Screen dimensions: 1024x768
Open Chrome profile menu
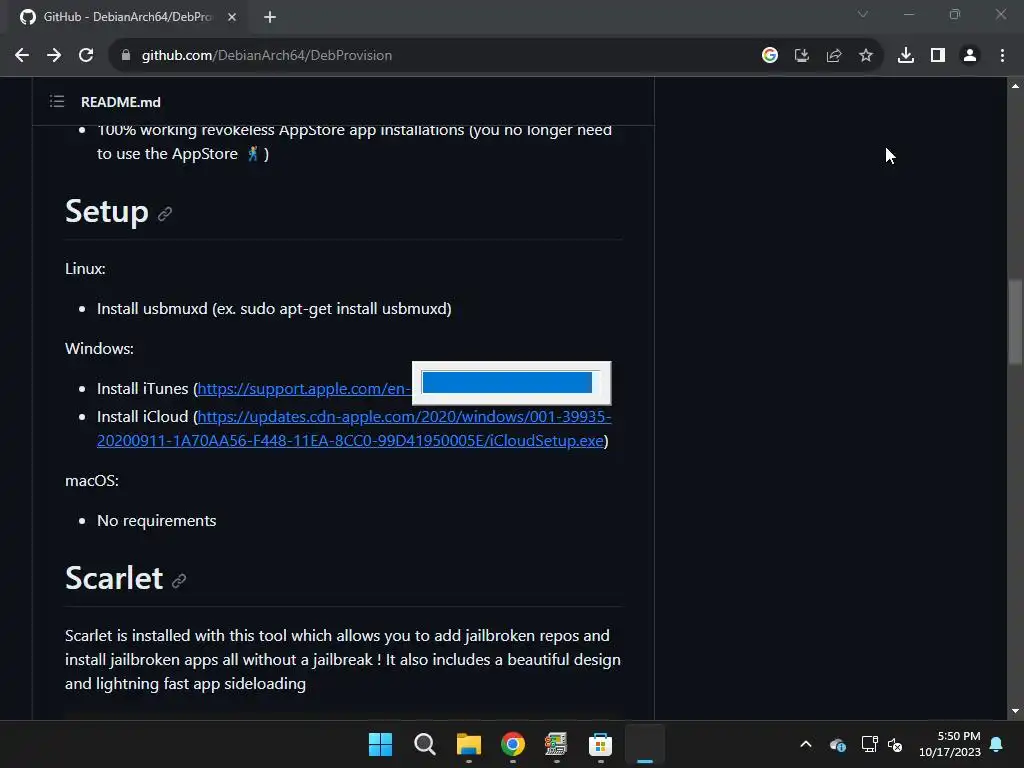click(x=970, y=56)
